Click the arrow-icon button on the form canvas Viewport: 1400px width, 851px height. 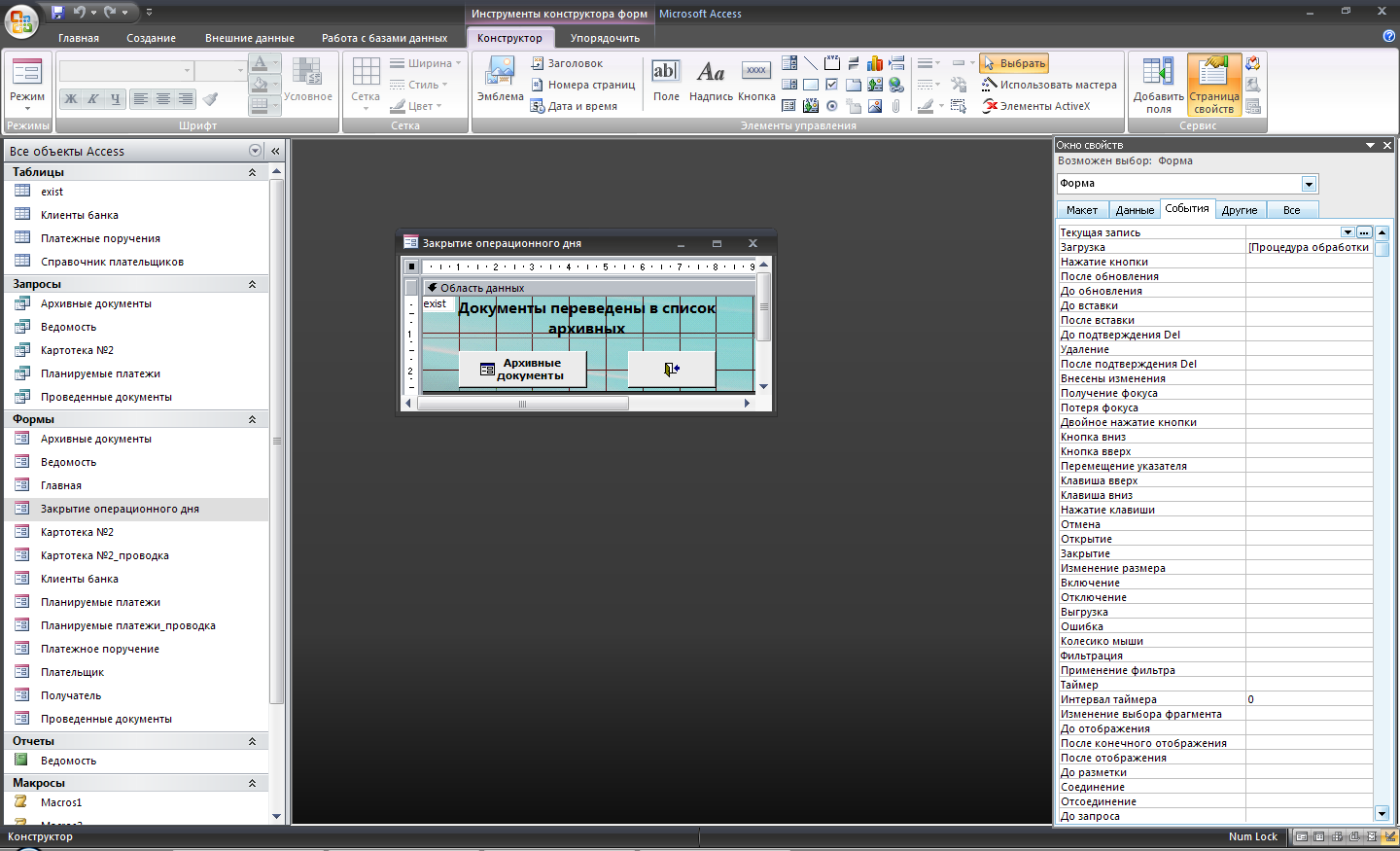671,369
